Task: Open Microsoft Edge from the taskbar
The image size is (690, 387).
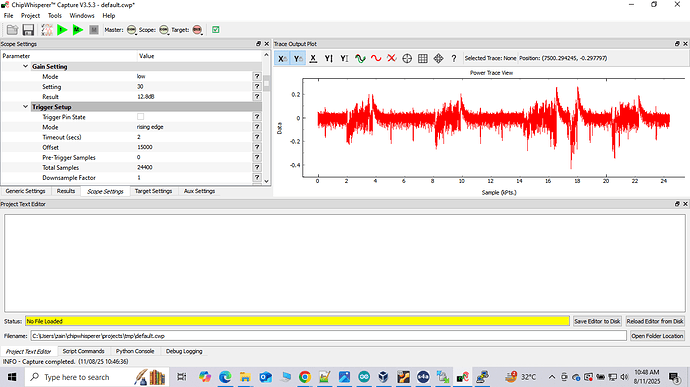Action: coord(225,377)
